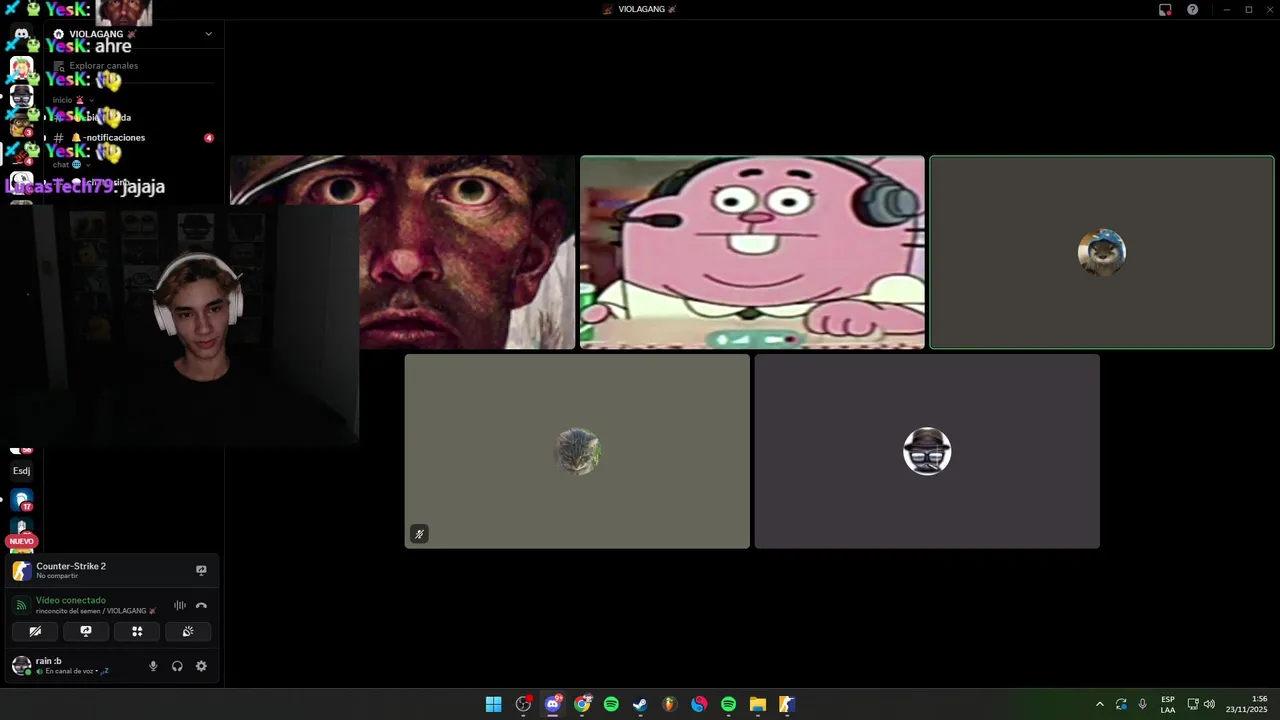The width and height of the screenshot is (1280, 720).
Task: Open Discord from the taskbar
Action: point(552,704)
